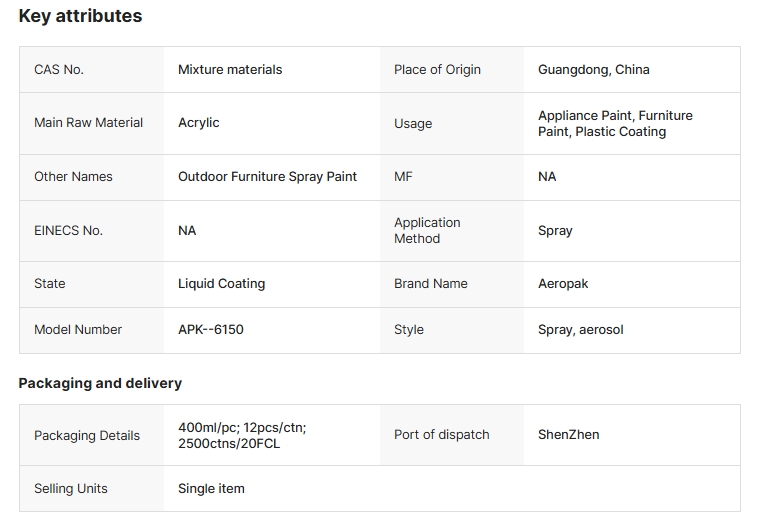
Task: Click the Spray application method value
Action: coord(555,231)
